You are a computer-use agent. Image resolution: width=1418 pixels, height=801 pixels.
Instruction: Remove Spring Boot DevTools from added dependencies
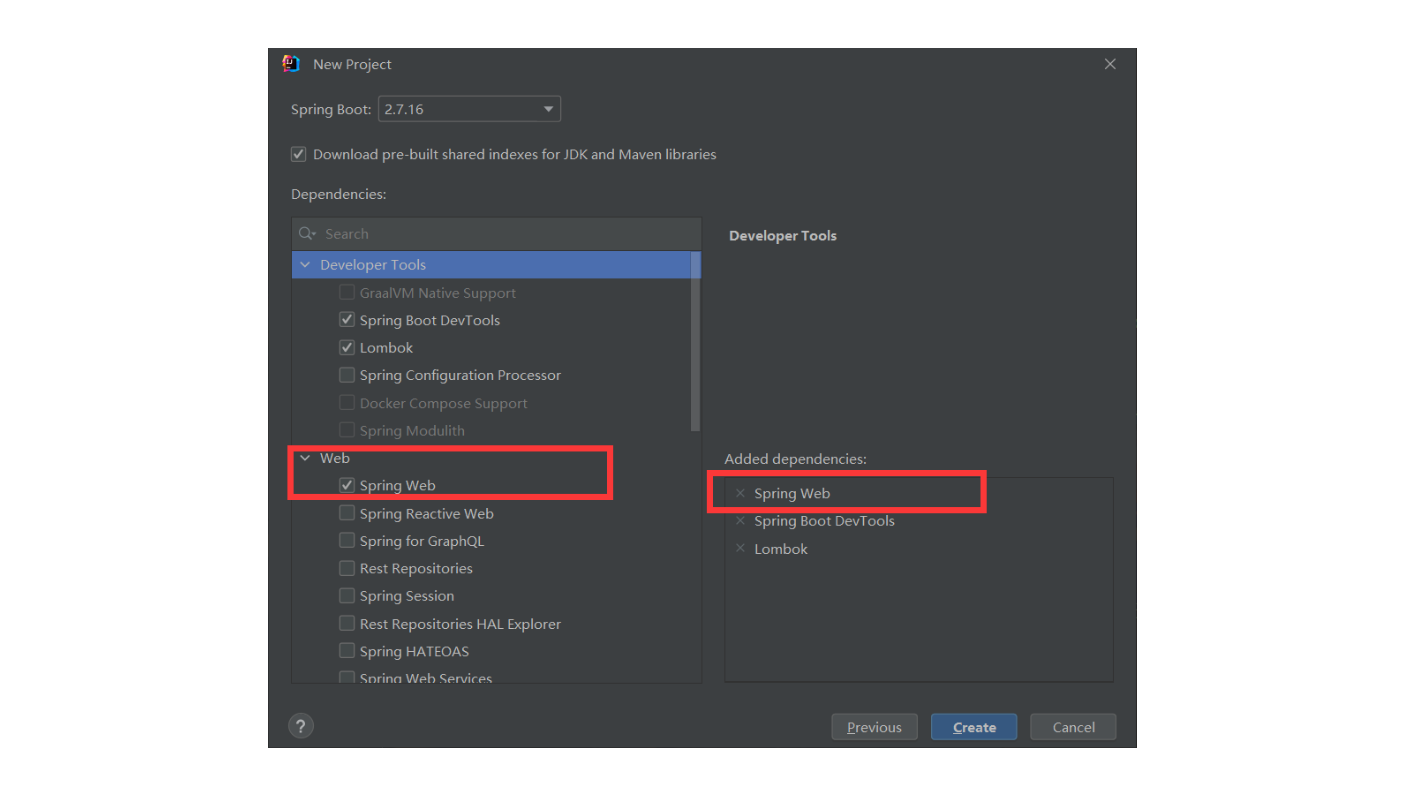point(740,521)
